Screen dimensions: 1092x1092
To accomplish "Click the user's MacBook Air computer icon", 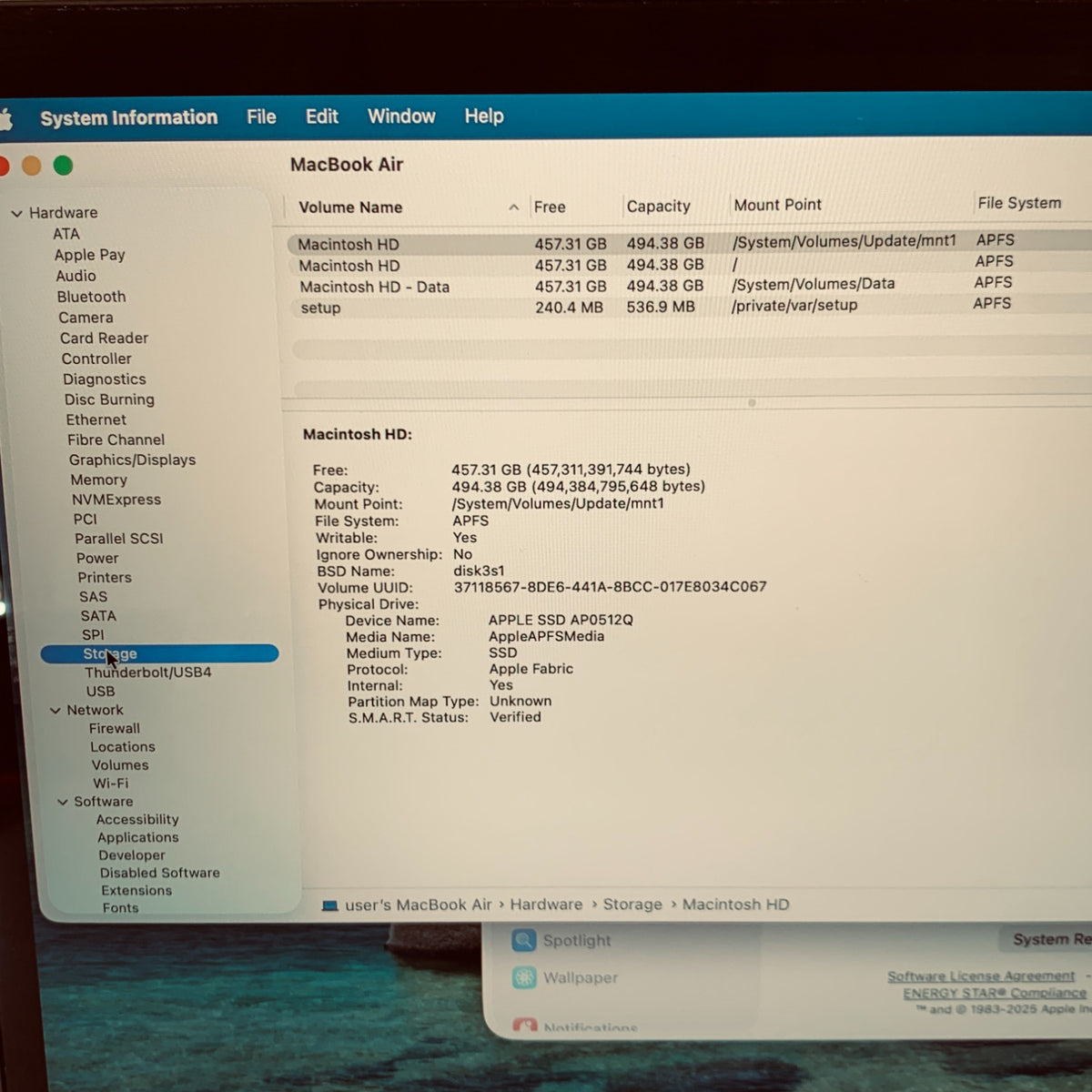I will pyautogui.click(x=330, y=906).
